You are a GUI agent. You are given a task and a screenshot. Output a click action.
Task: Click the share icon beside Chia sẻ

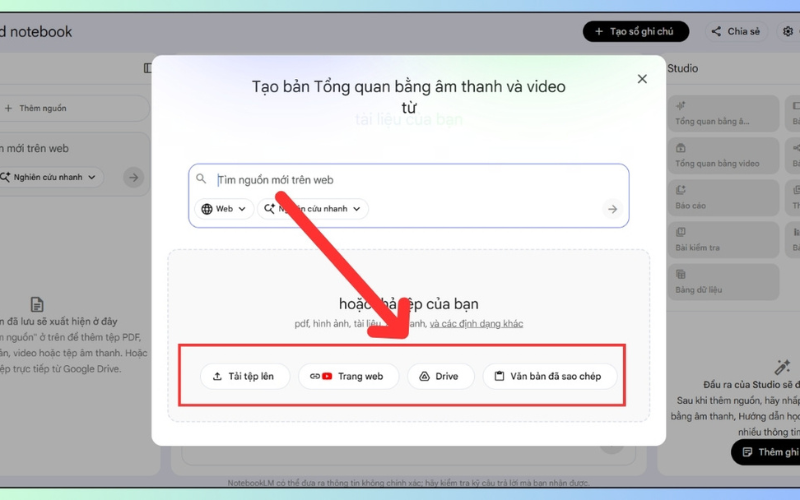coord(716,32)
